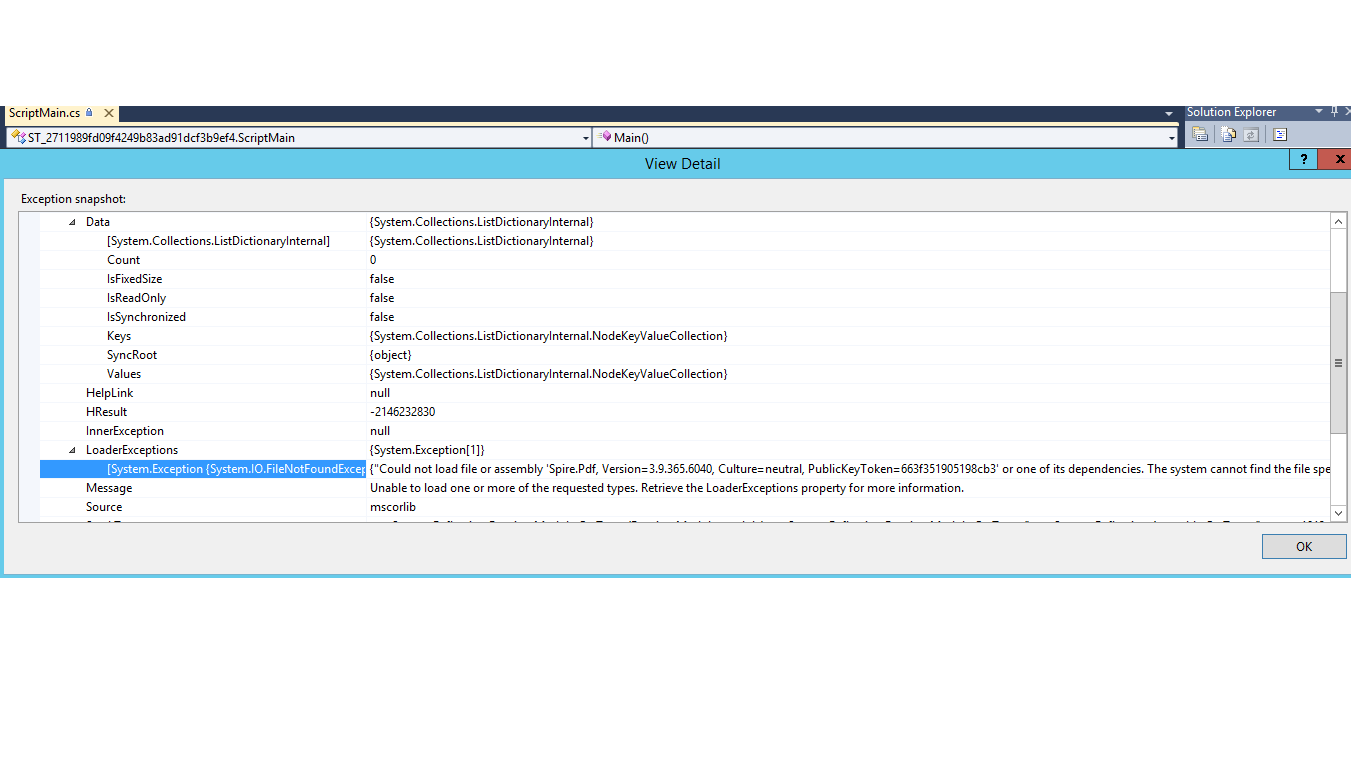
Task: Collapse the Data node
Action: click(x=72, y=222)
